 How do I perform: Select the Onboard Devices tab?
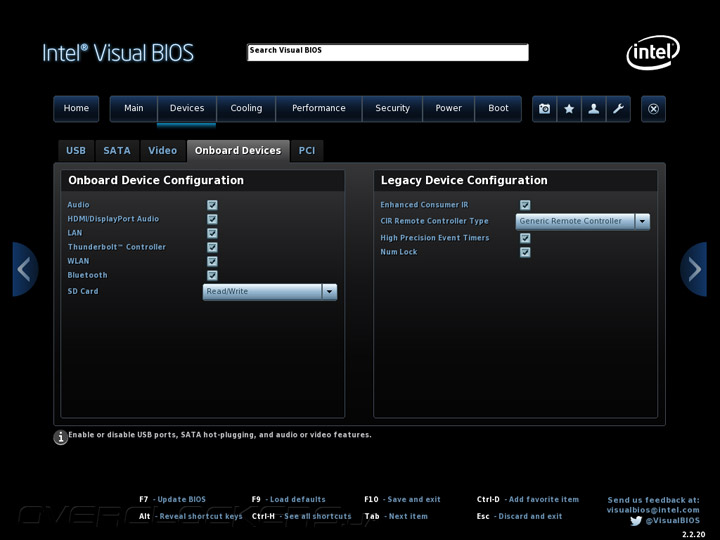[x=238, y=151]
